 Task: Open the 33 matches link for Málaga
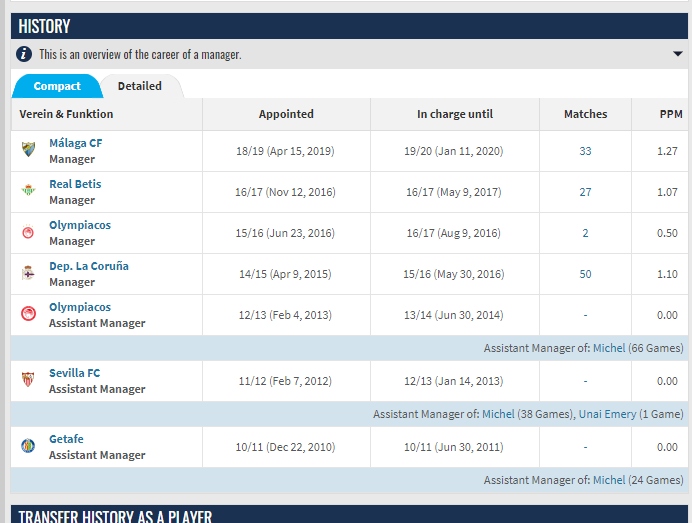(x=585, y=151)
